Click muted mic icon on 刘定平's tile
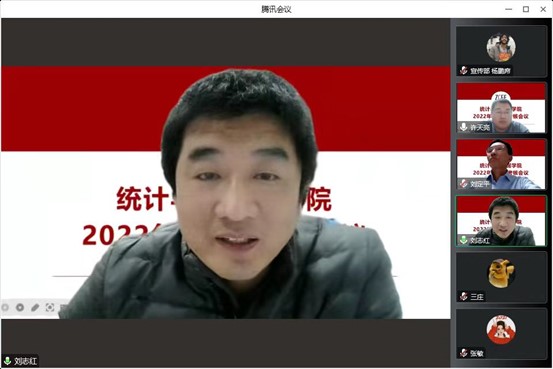553x369 pixels. 463,183
